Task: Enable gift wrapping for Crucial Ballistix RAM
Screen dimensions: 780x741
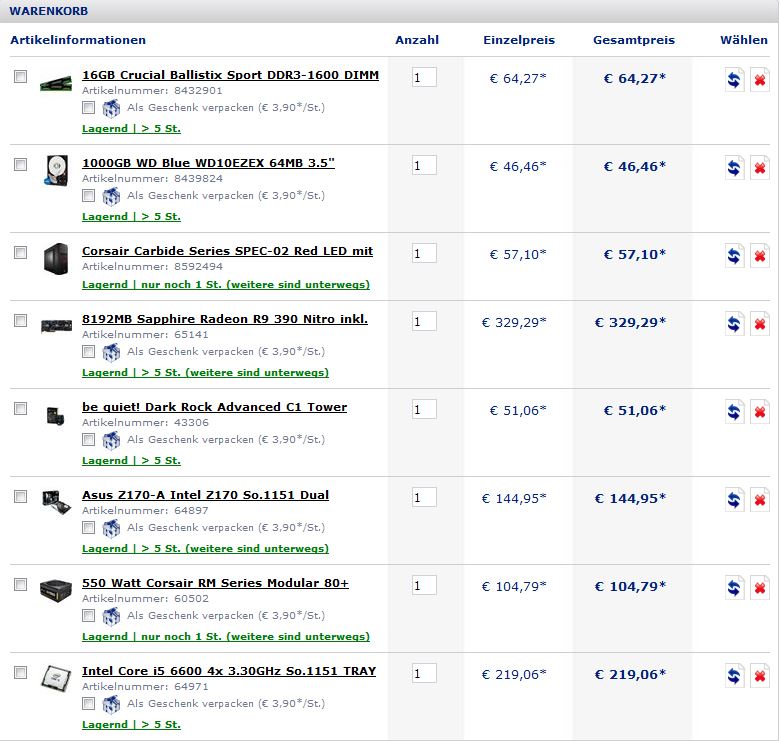Action: (x=89, y=107)
